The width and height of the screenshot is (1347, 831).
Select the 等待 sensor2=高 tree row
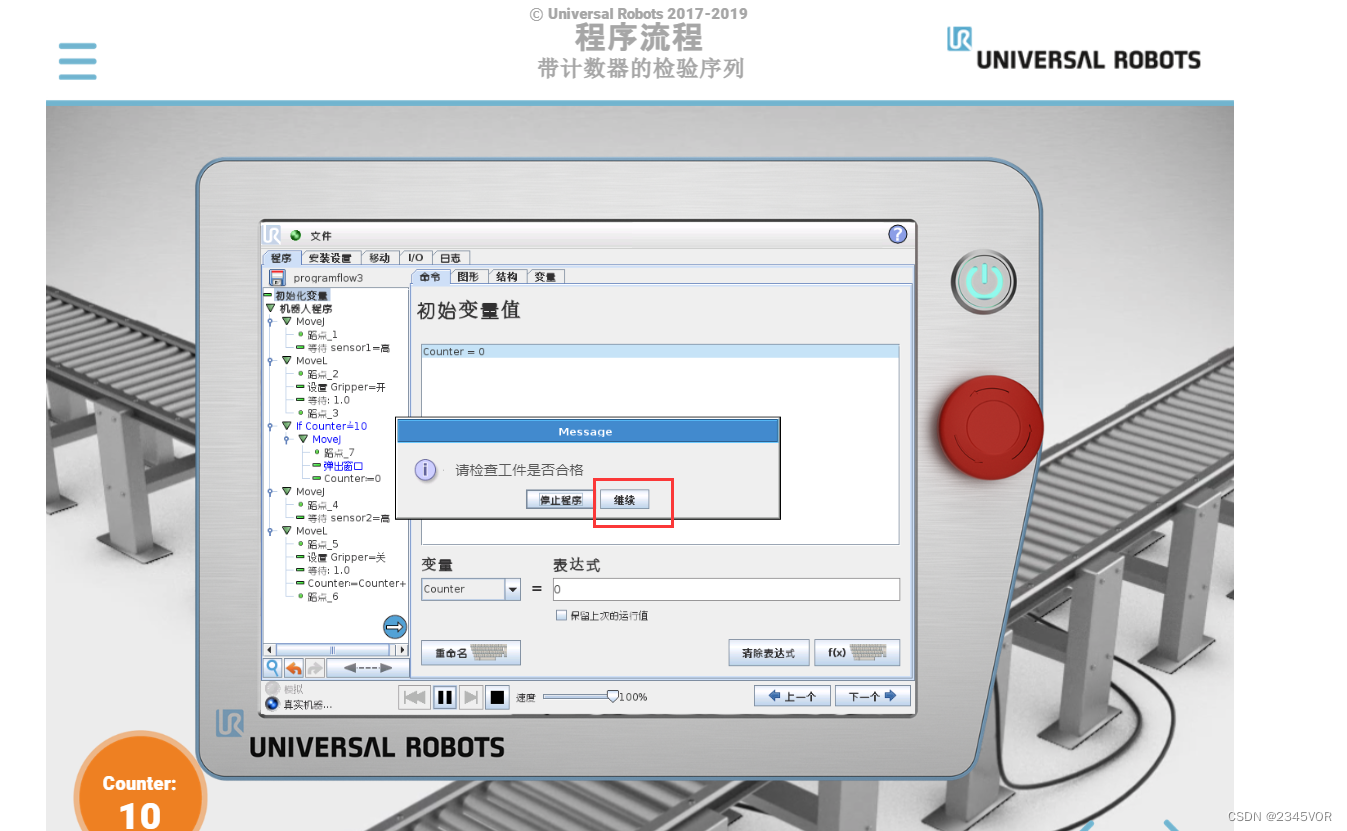point(348,518)
